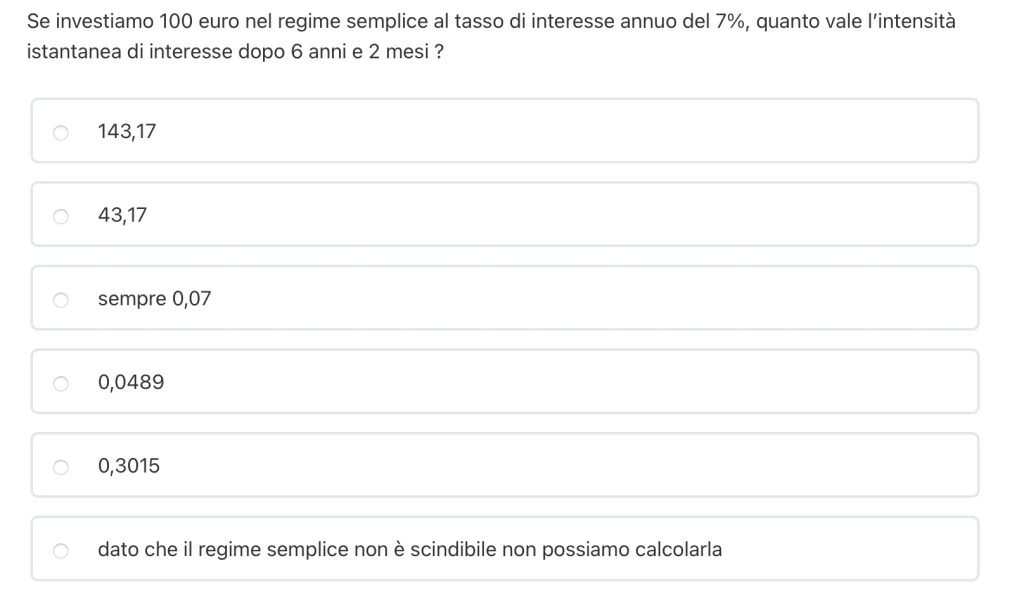1024x603 pixels.
Task: Click the answer text "43,17"
Action: [122, 215]
